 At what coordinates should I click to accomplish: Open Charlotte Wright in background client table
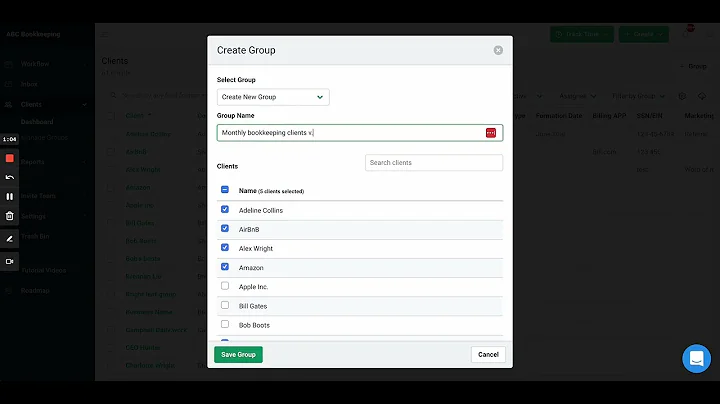pos(150,365)
